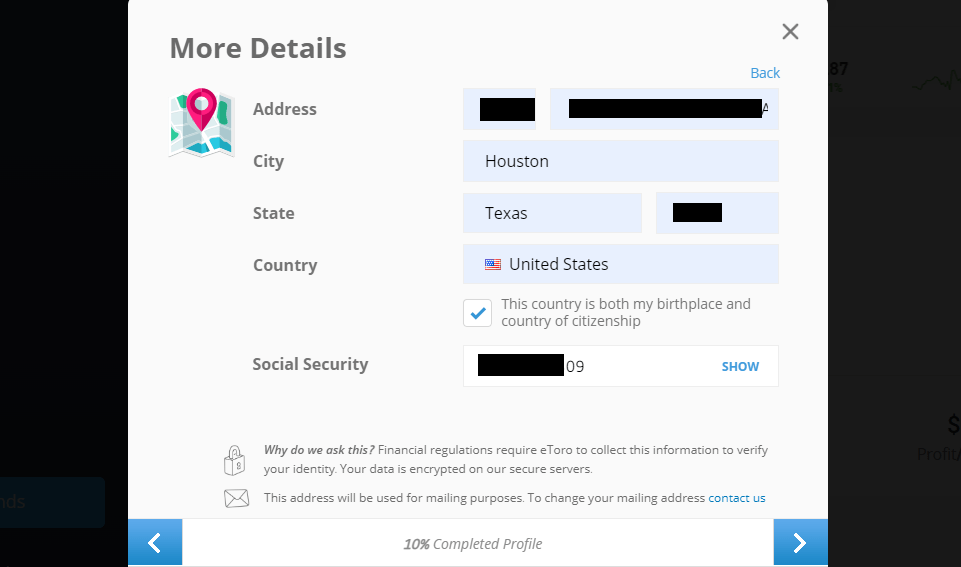Click the street address field
Screen dimensions: 961x567
664,109
